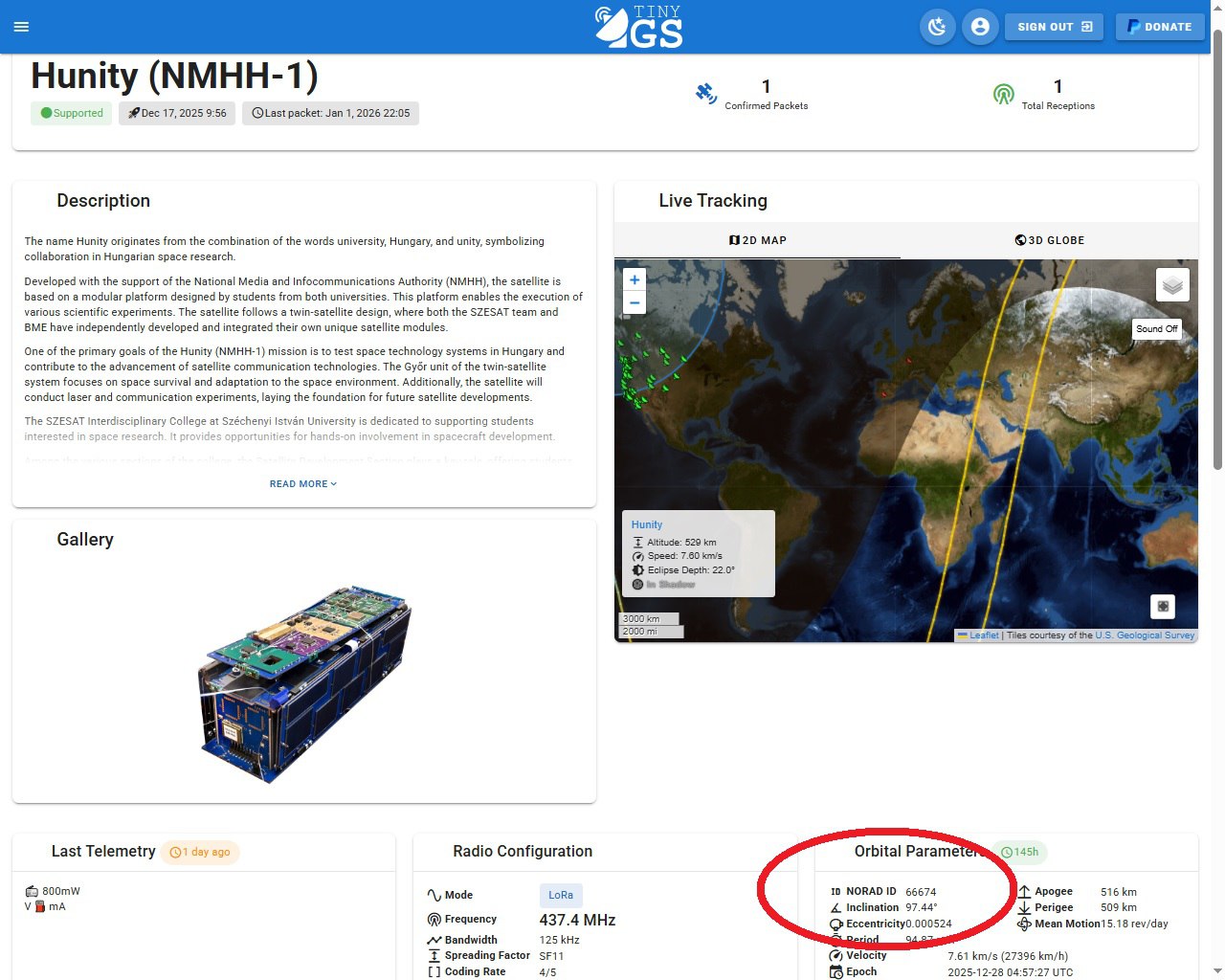
Task: Click the Eclipse Depth icon in popup
Action: point(638,570)
